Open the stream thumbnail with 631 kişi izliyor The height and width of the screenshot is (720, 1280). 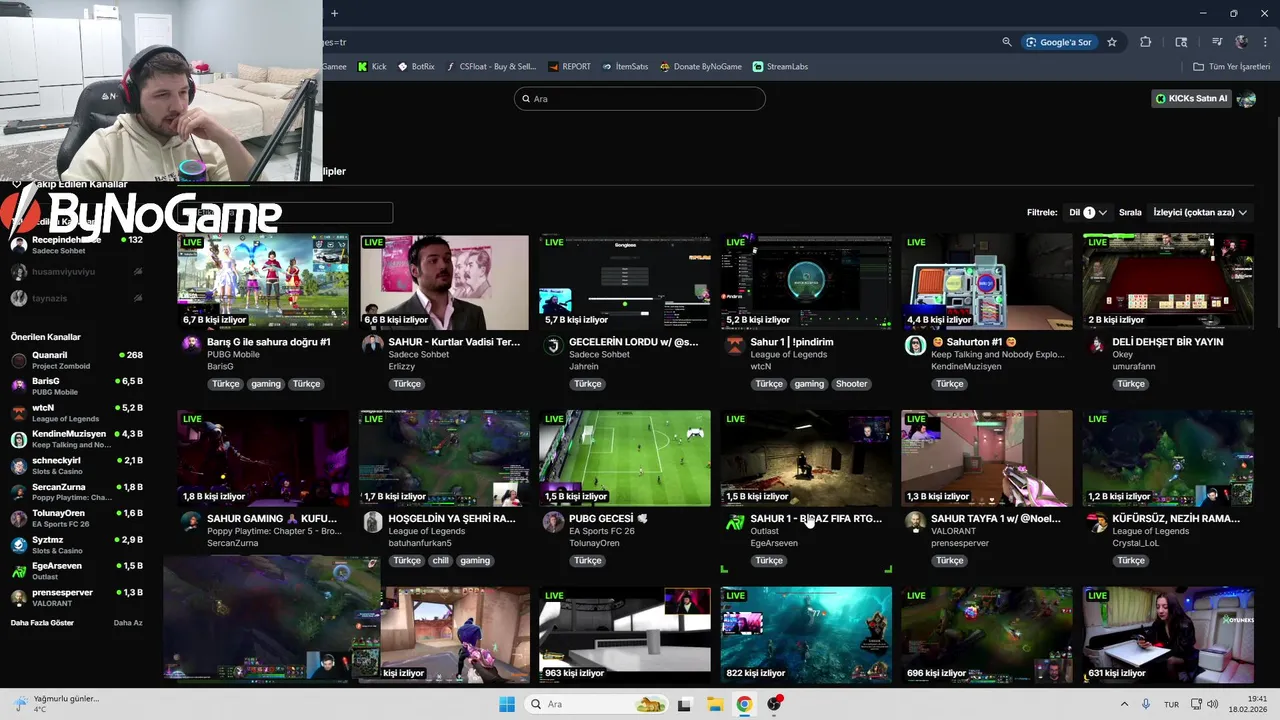coord(1168,634)
